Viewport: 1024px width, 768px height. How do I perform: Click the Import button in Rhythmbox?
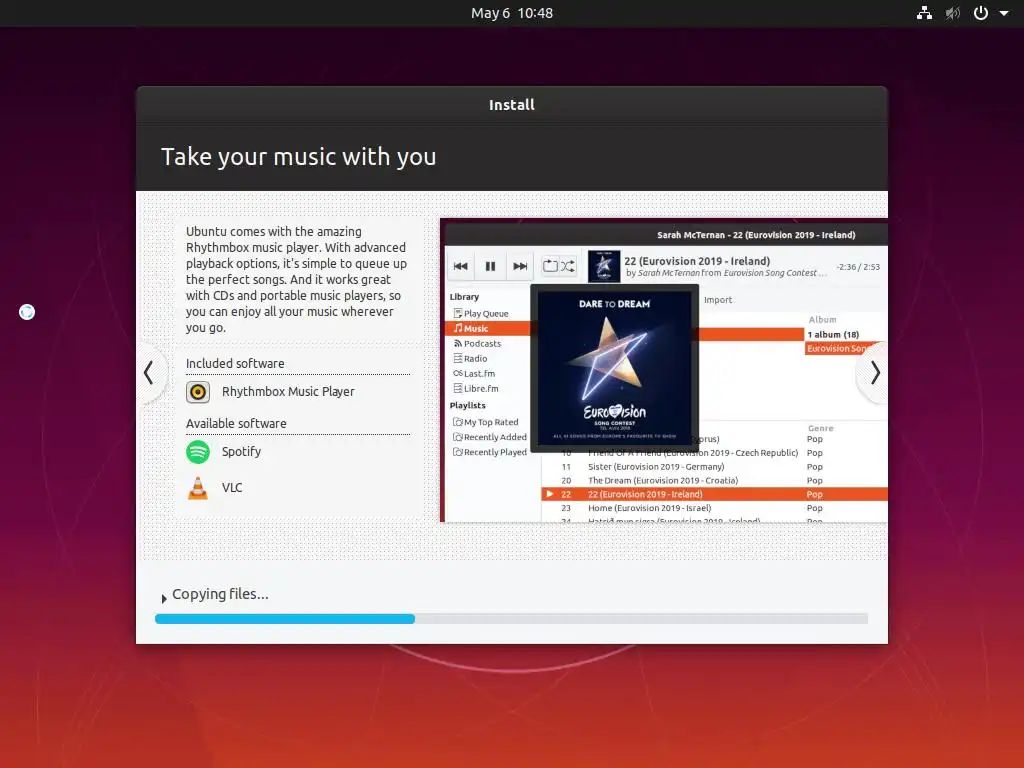718,300
